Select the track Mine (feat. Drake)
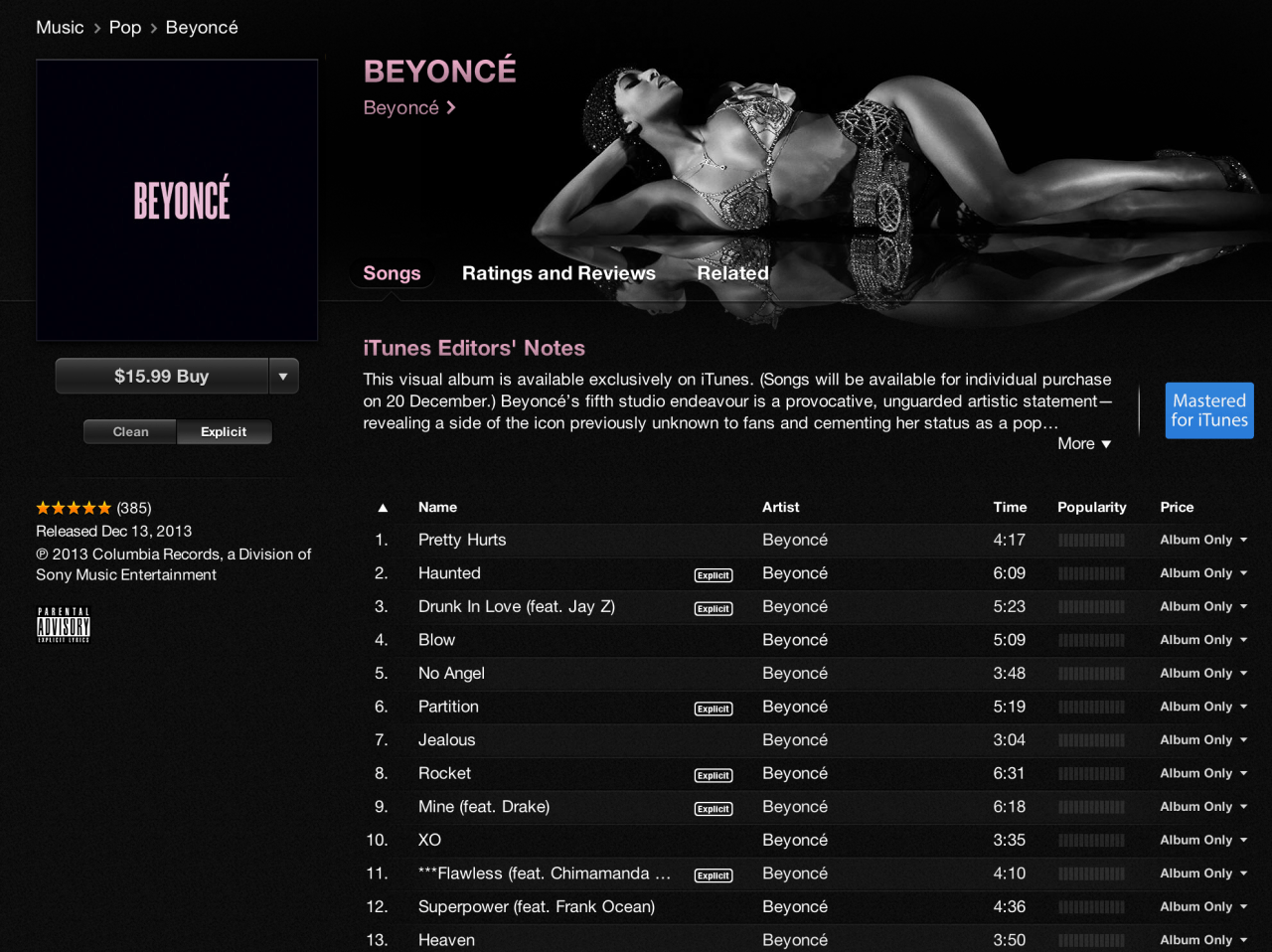This screenshot has width=1272, height=952. coord(484,807)
